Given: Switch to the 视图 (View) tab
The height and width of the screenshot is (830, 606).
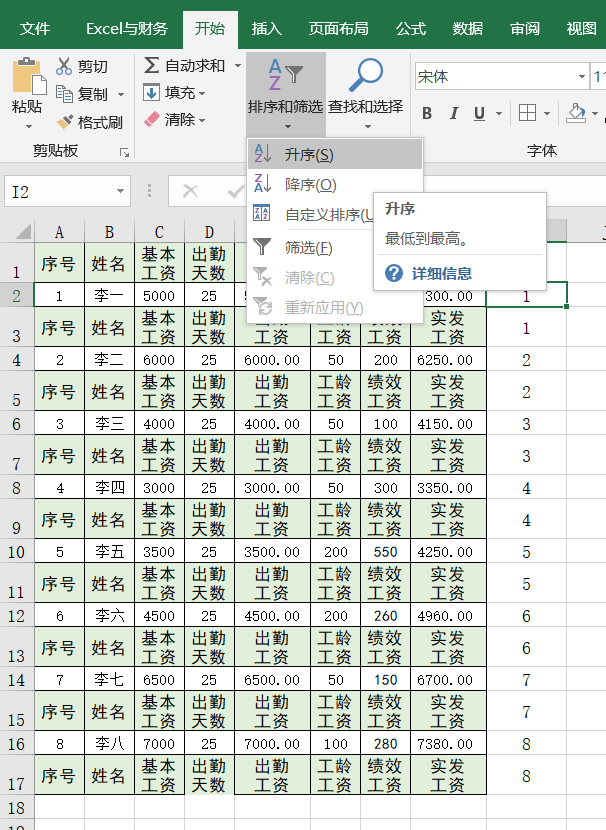Looking at the screenshot, I should pos(581,29).
